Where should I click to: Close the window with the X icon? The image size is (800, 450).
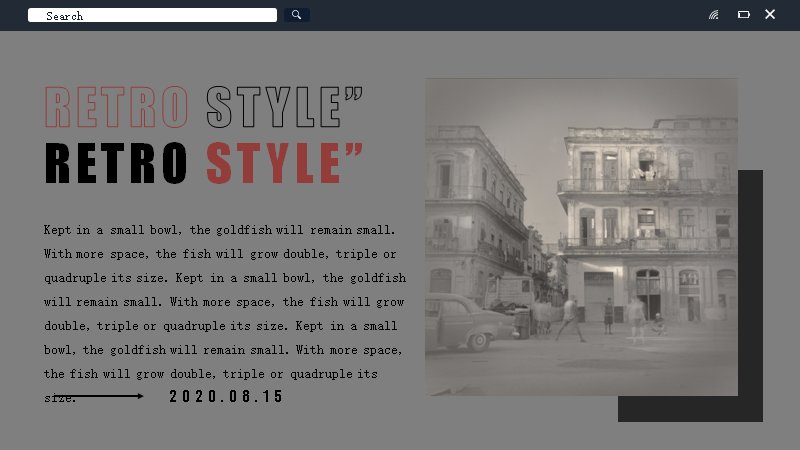770,14
